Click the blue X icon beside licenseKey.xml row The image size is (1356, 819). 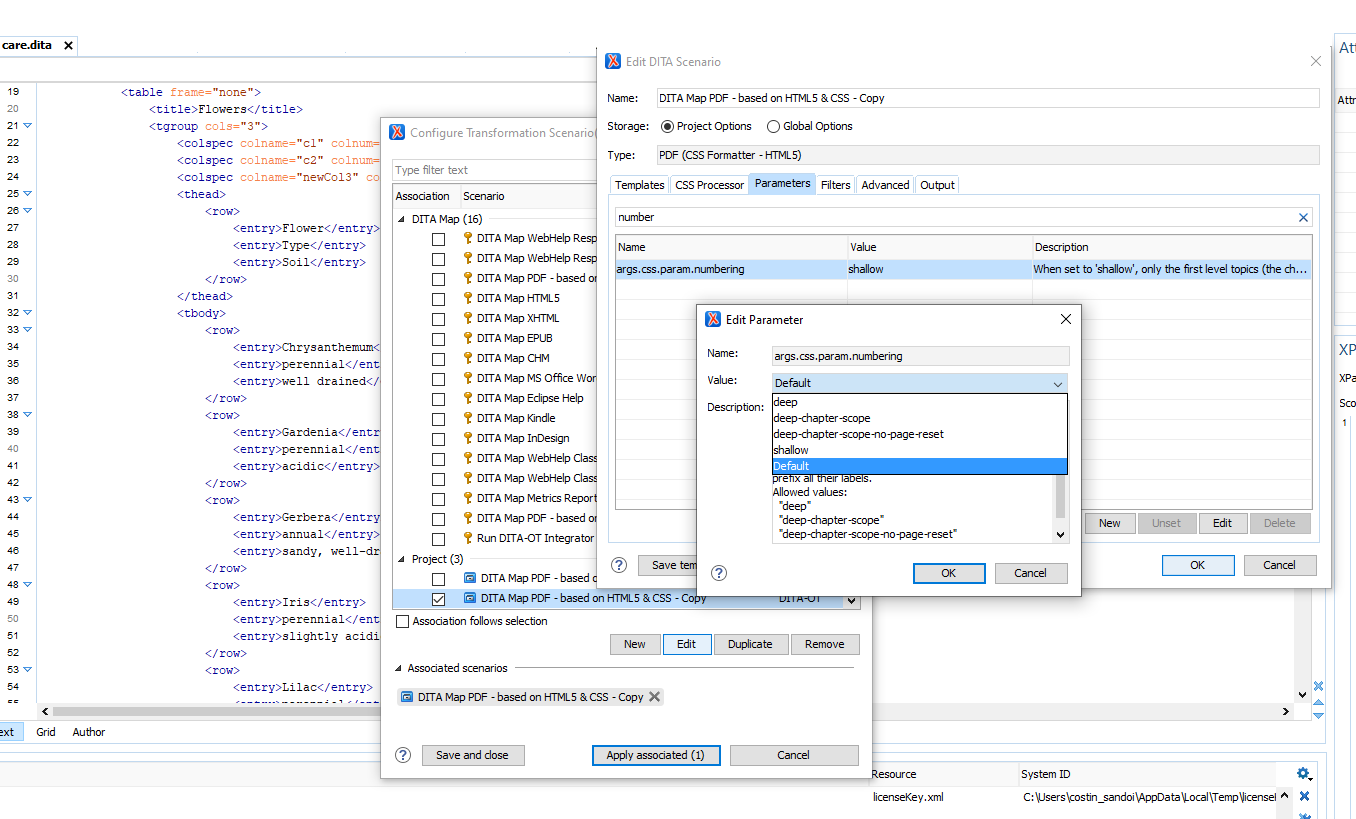pyautogui.click(x=1304, y=797)
